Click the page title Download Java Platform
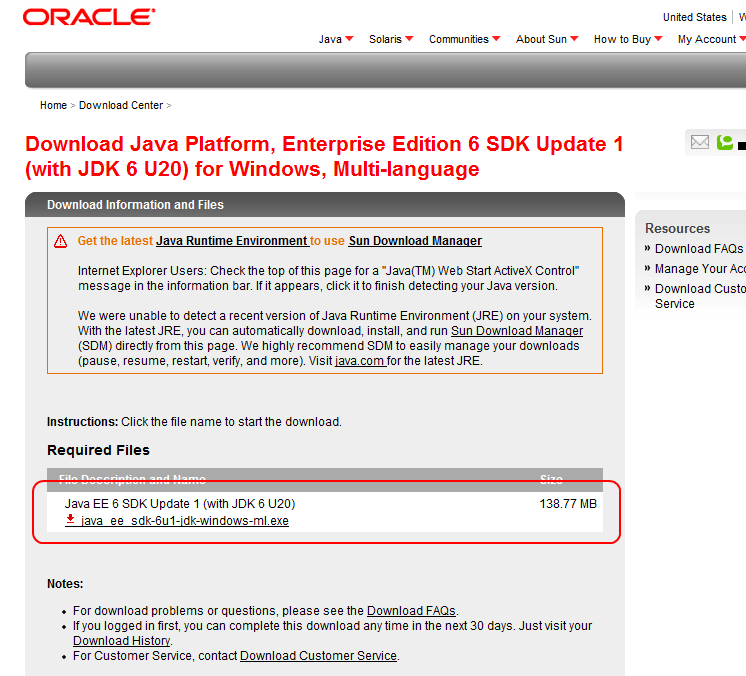Screen dimensions: 746x676 tap(324, 157)
